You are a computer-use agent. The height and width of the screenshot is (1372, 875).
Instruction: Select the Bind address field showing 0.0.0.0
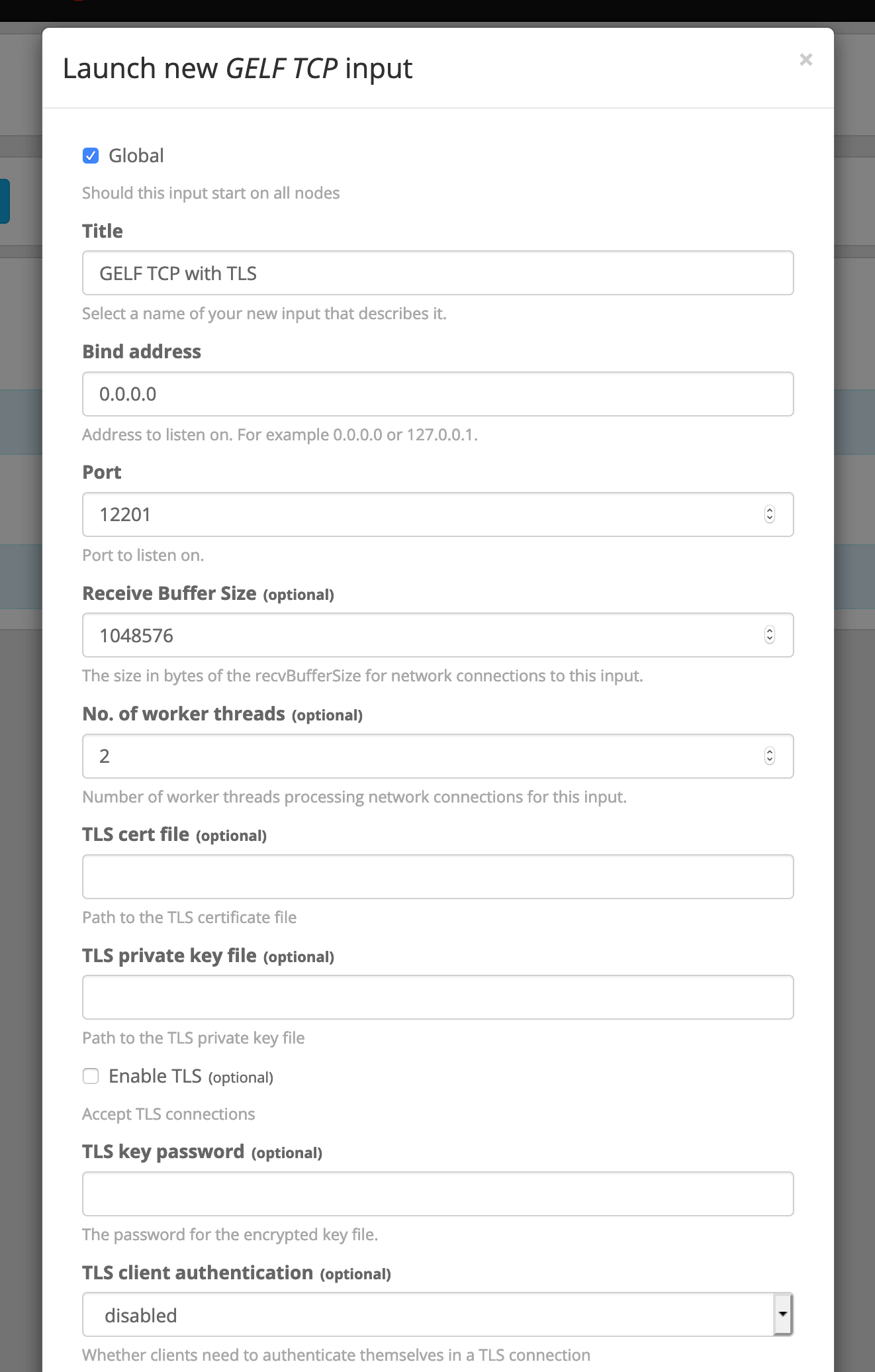point(437,393)
